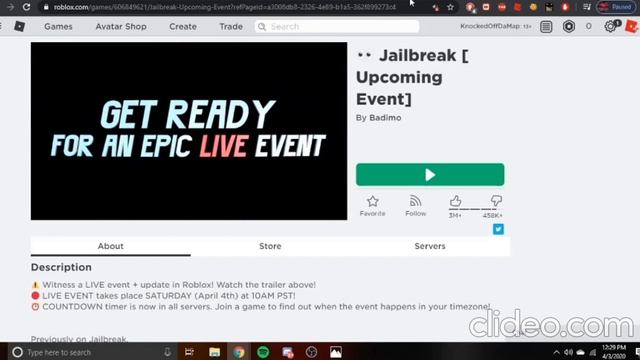Image resolution: width=640 pixels, height=360 pixels.
Task: Open Chrome from the taskbar
Action: 239,352
